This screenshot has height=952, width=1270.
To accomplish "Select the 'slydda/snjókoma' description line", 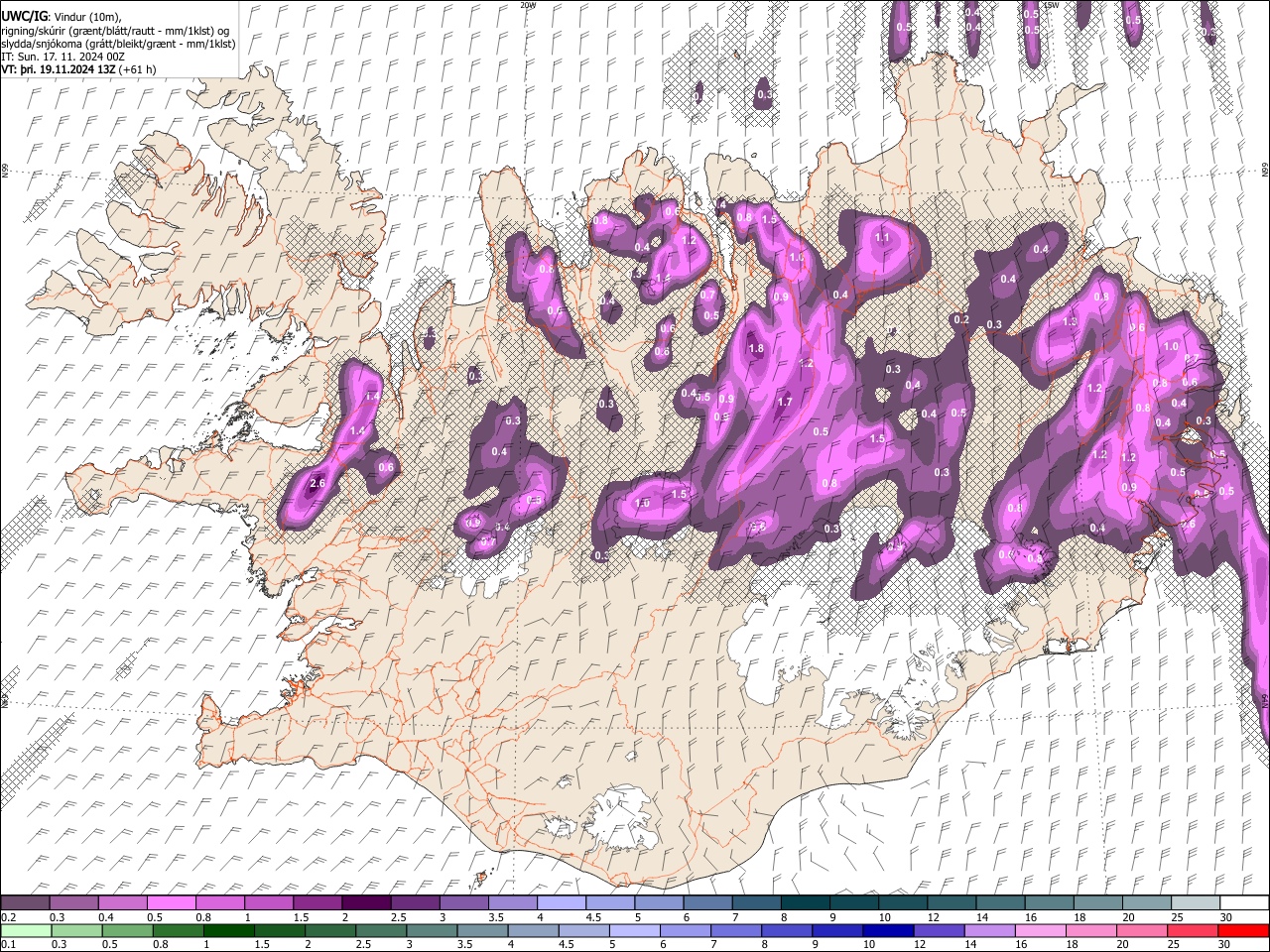I will [118, 44].
